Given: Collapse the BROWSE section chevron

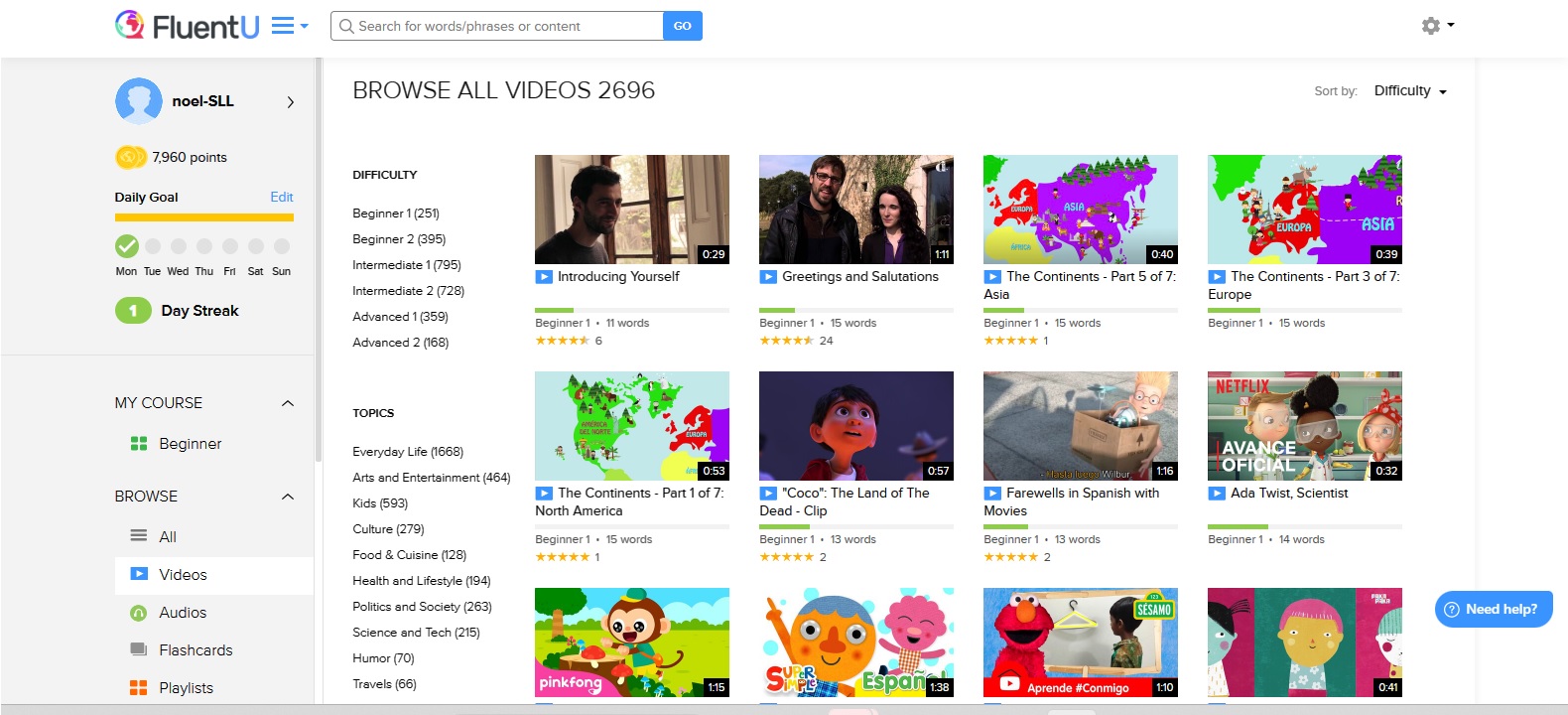Looking at the screenshot, I should [x=288, y=497].
